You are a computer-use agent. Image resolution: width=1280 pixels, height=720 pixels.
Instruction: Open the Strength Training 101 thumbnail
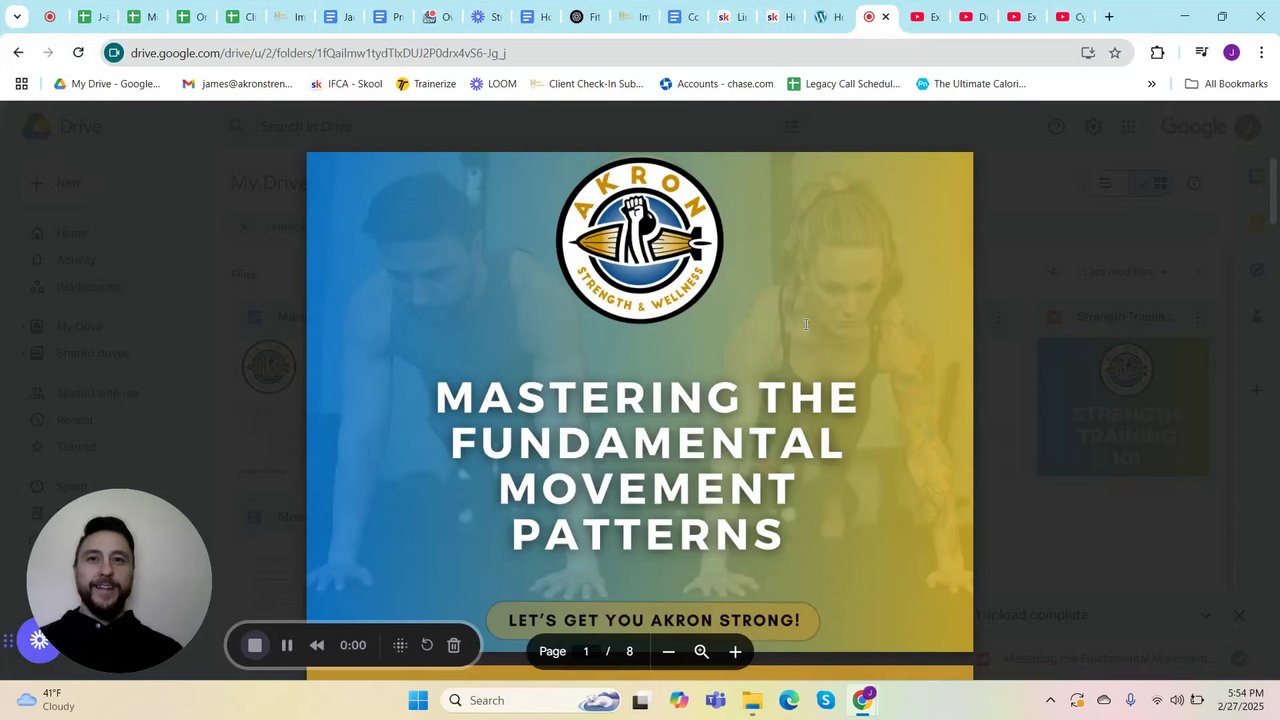tap(1124, 407)
